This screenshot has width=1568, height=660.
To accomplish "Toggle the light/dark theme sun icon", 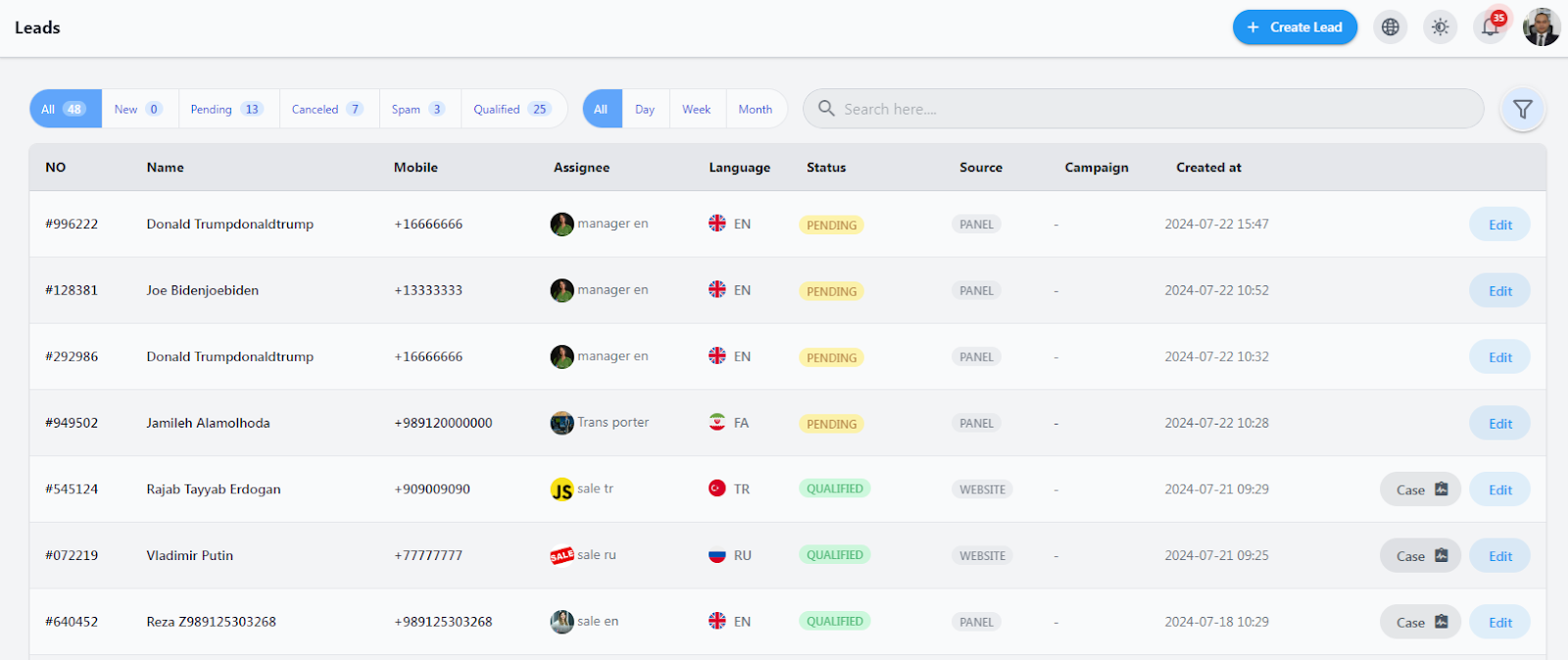I will click(x=1440, y=27).
